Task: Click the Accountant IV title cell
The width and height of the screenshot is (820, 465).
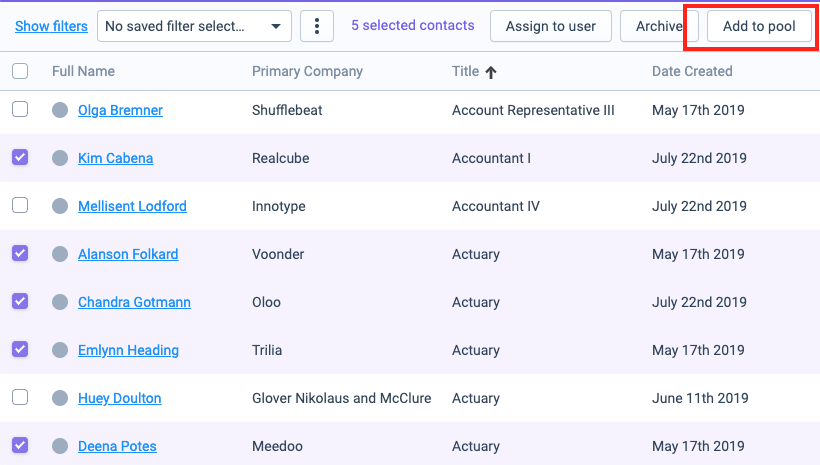Action: coord(495,206)
